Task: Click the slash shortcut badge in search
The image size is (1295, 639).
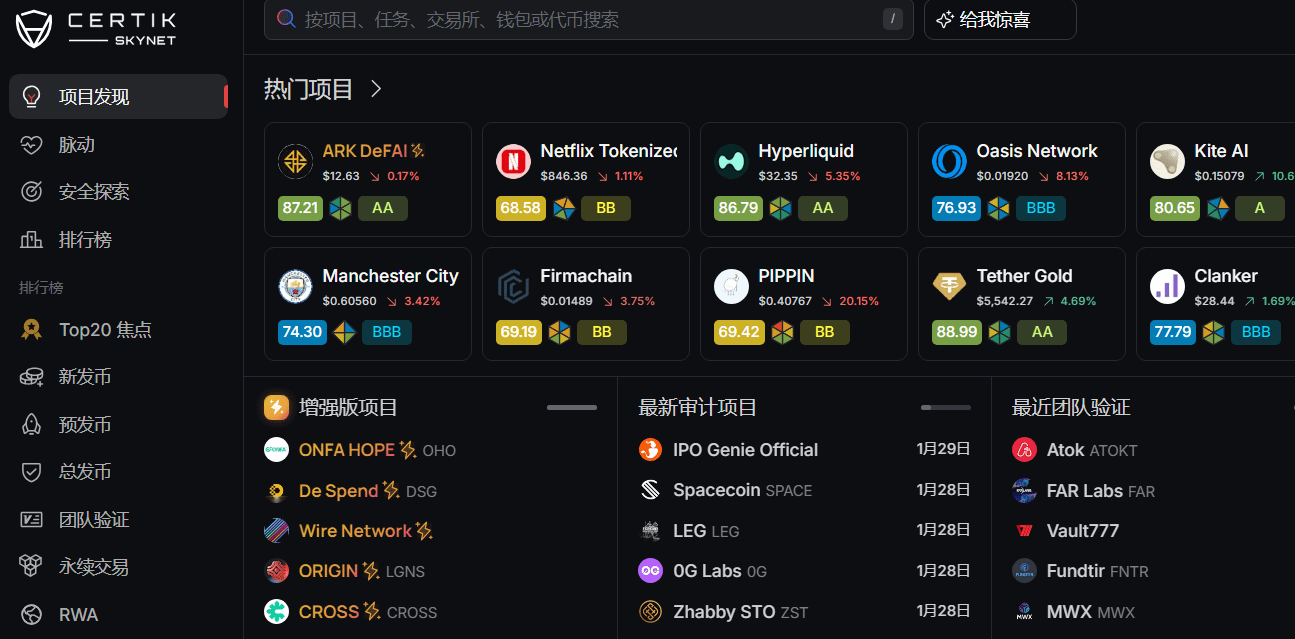Action: pyautogui.click(x=892, y=19)
